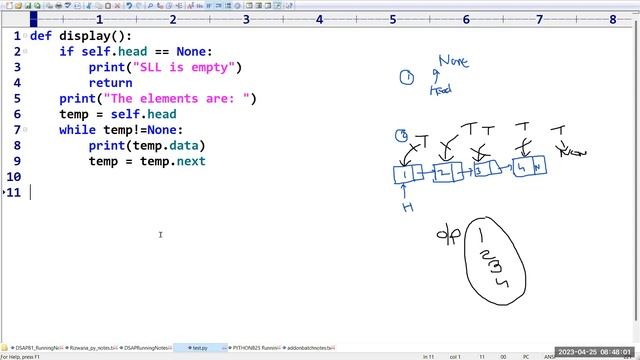Viewport: 640px width, 360px height.
Task: Click the Help question mark toolbar icon
Action: [x=289, y=6]
